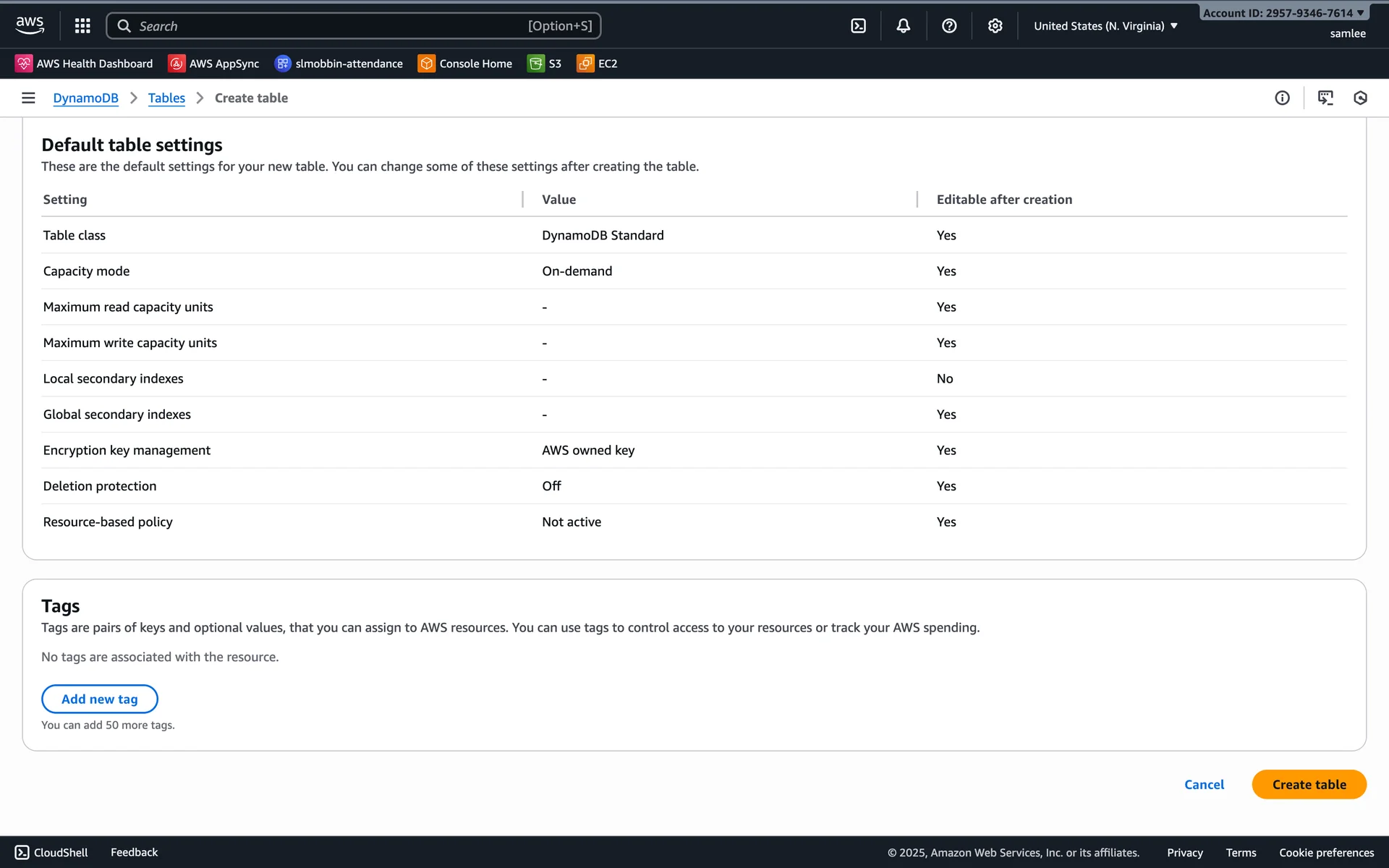Click the AWS logo home icon

click(30, 25)
